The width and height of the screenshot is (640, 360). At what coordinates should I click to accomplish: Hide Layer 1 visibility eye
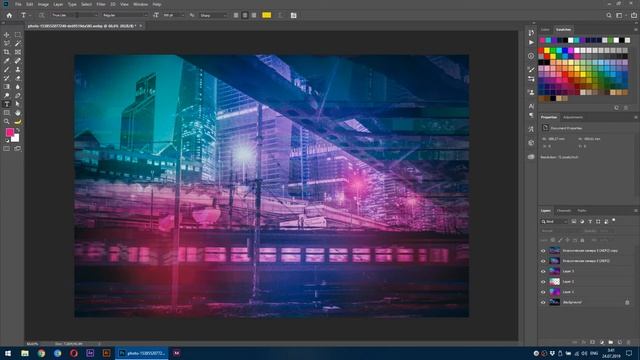pos(543,292)
